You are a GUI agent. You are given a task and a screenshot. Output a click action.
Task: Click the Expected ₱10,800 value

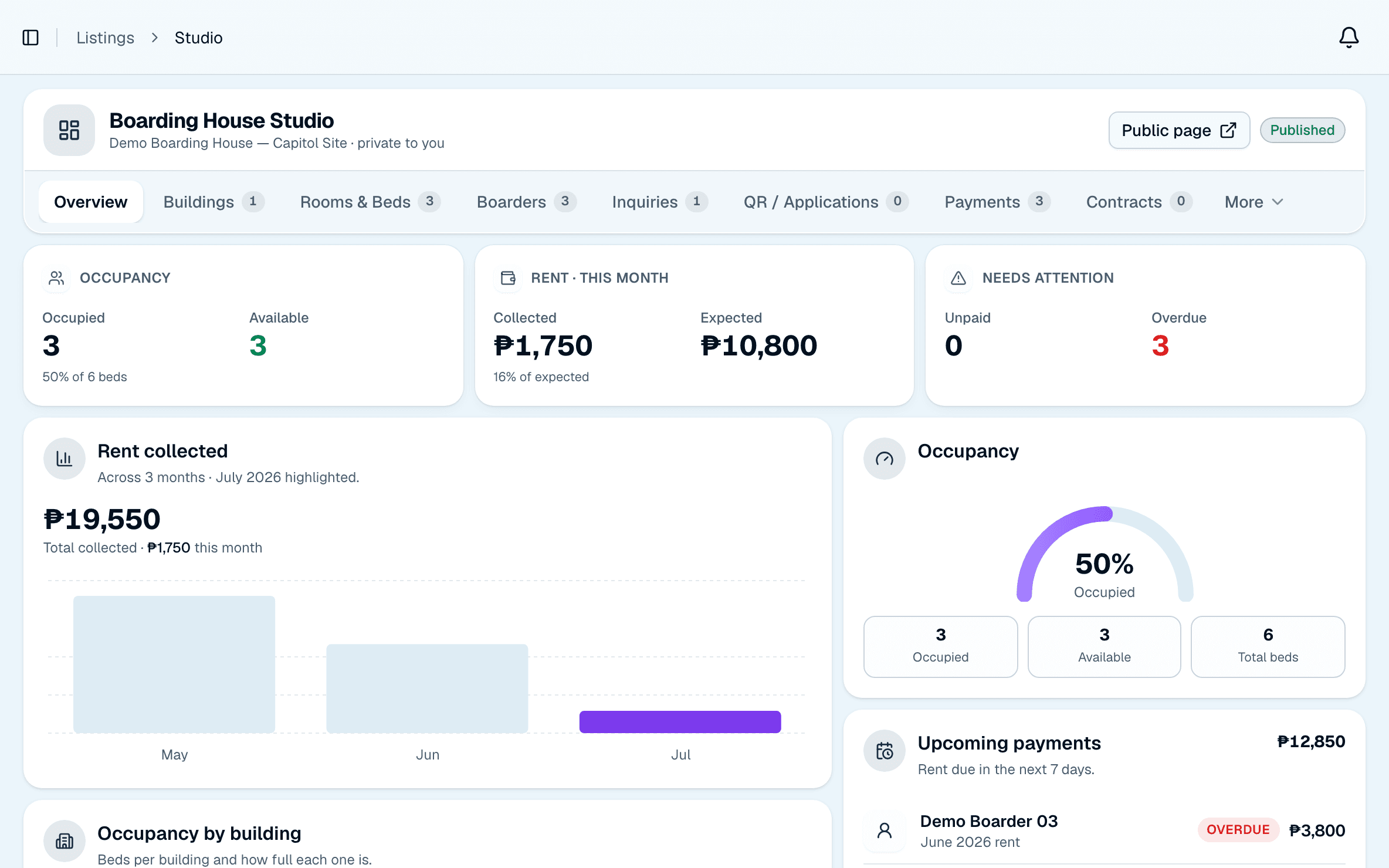759,346
